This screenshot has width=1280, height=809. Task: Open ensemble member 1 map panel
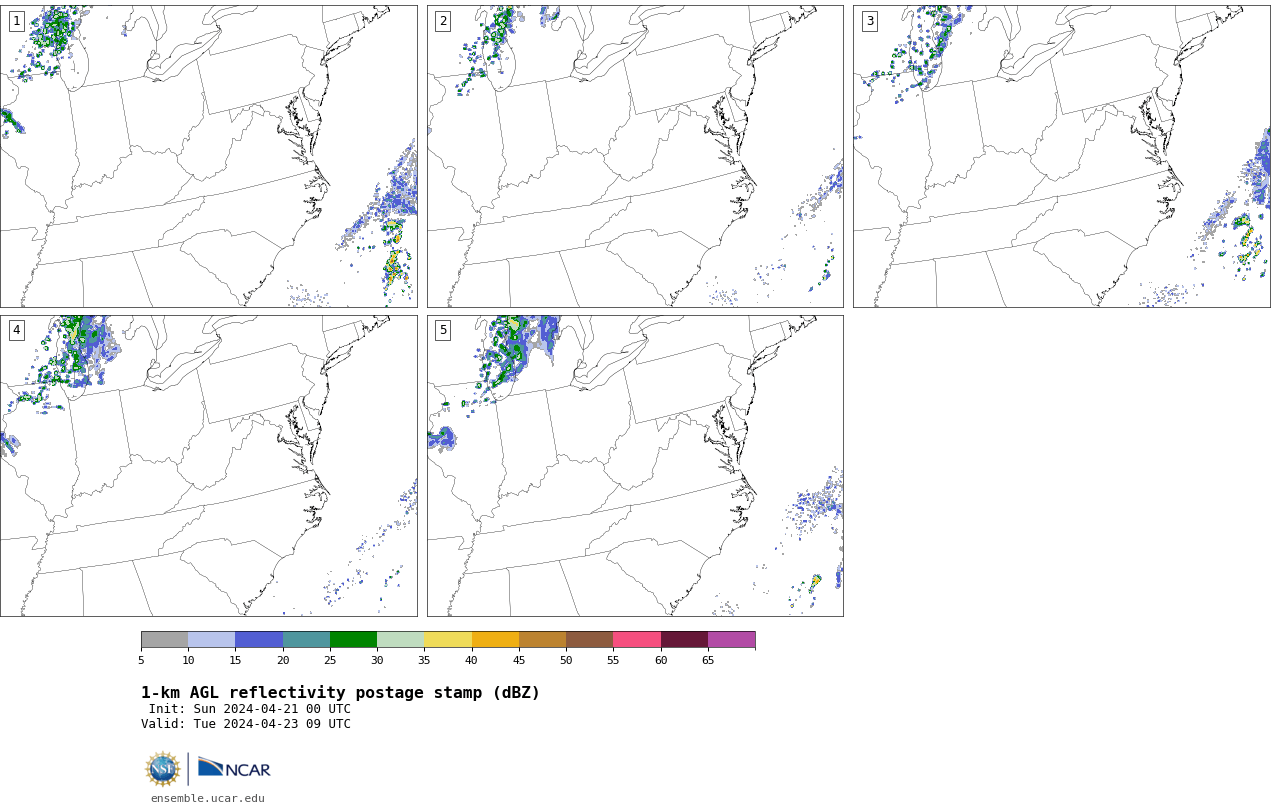(209, 156)
